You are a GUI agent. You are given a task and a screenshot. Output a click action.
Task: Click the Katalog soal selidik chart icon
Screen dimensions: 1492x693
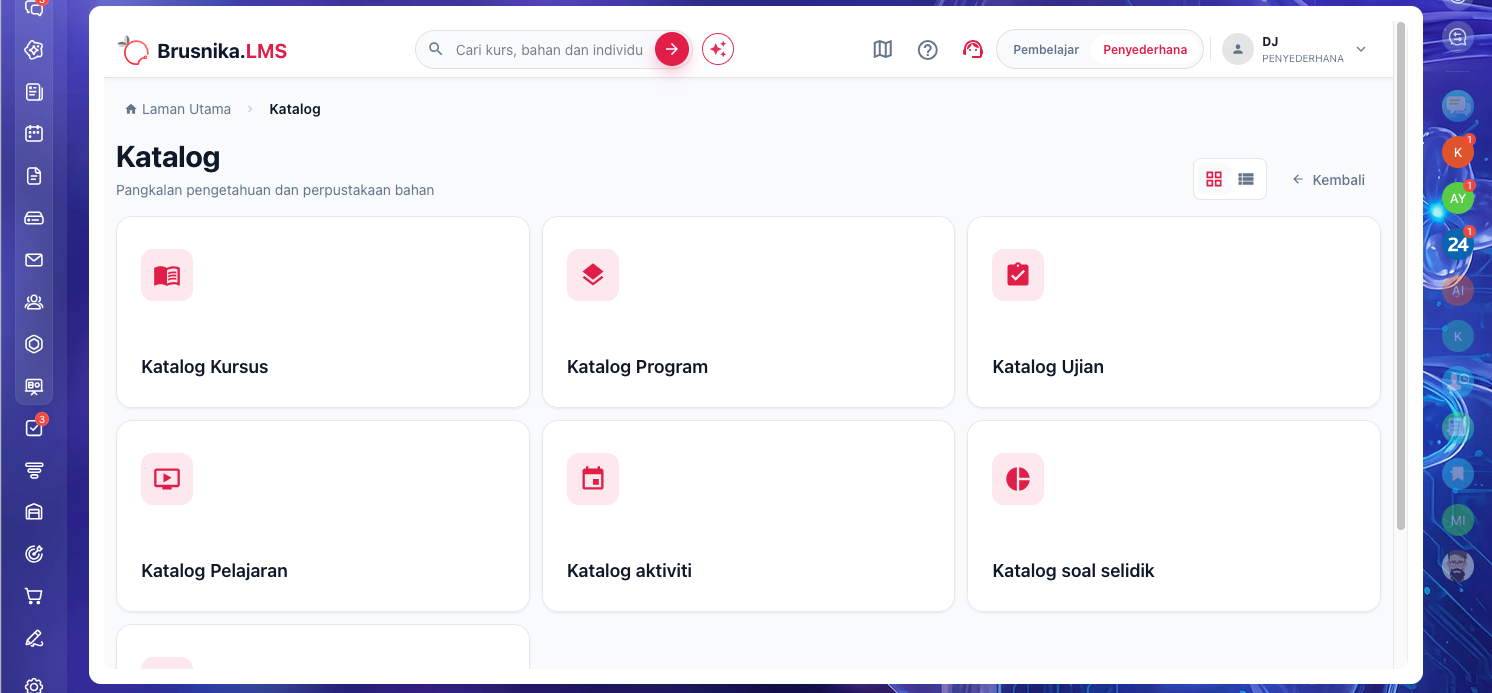[1018, 479]
